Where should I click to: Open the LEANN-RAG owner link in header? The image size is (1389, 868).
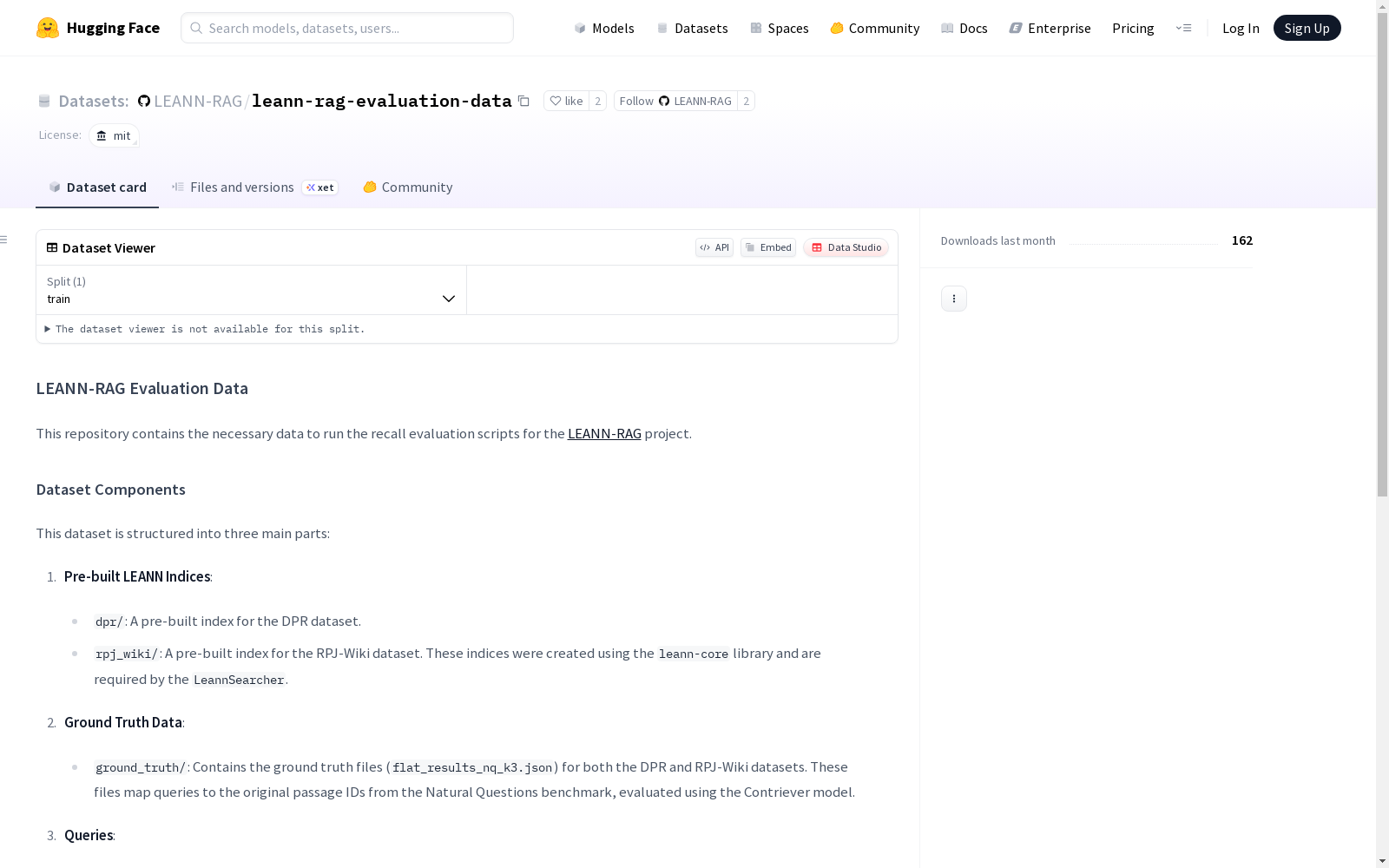coord(198,101)
